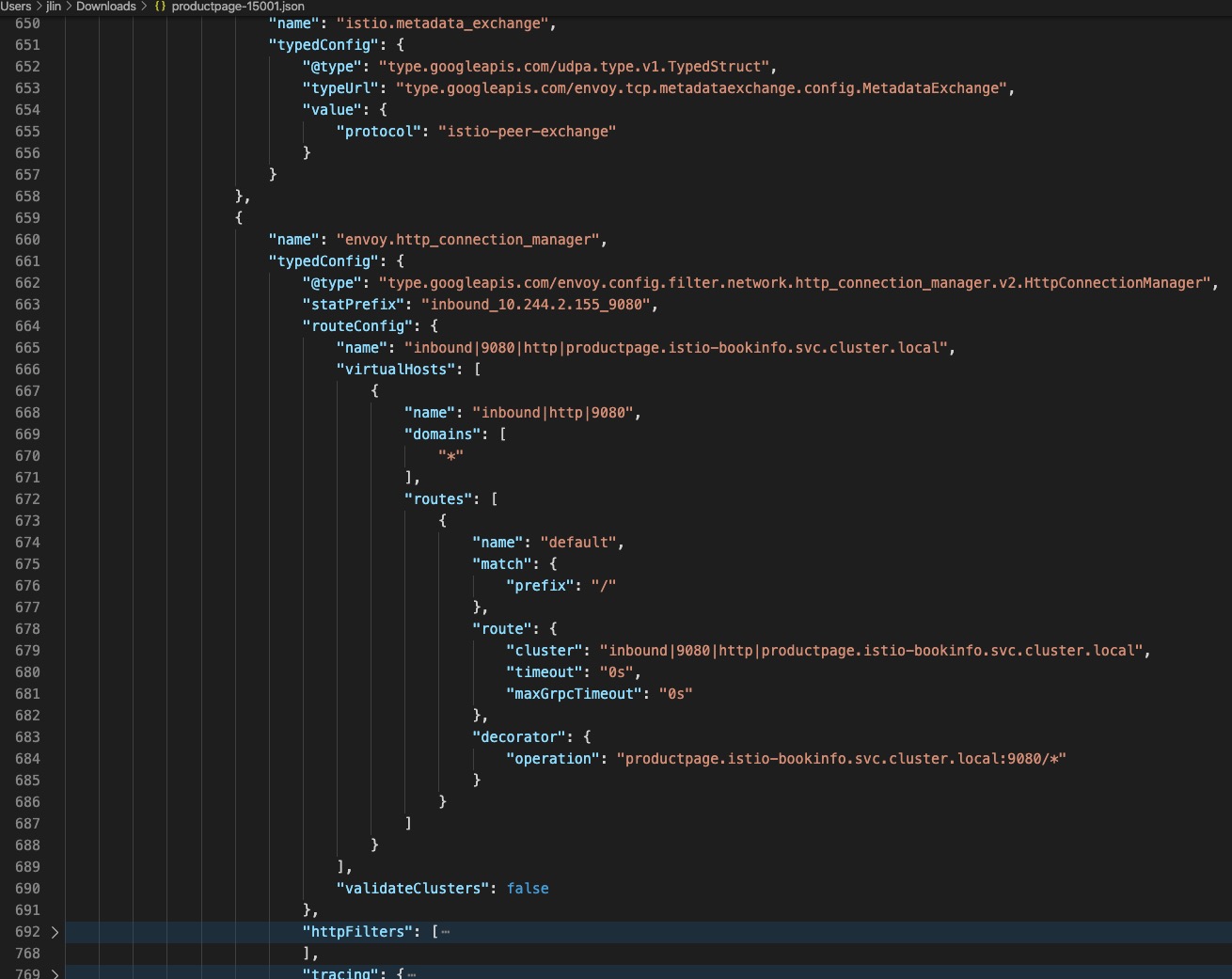The width and height of the screenshot is (1232, 979).
Task: Click the JSON file icon in breadcrumb
Action: pyautogui.click(x=161, y=7)
